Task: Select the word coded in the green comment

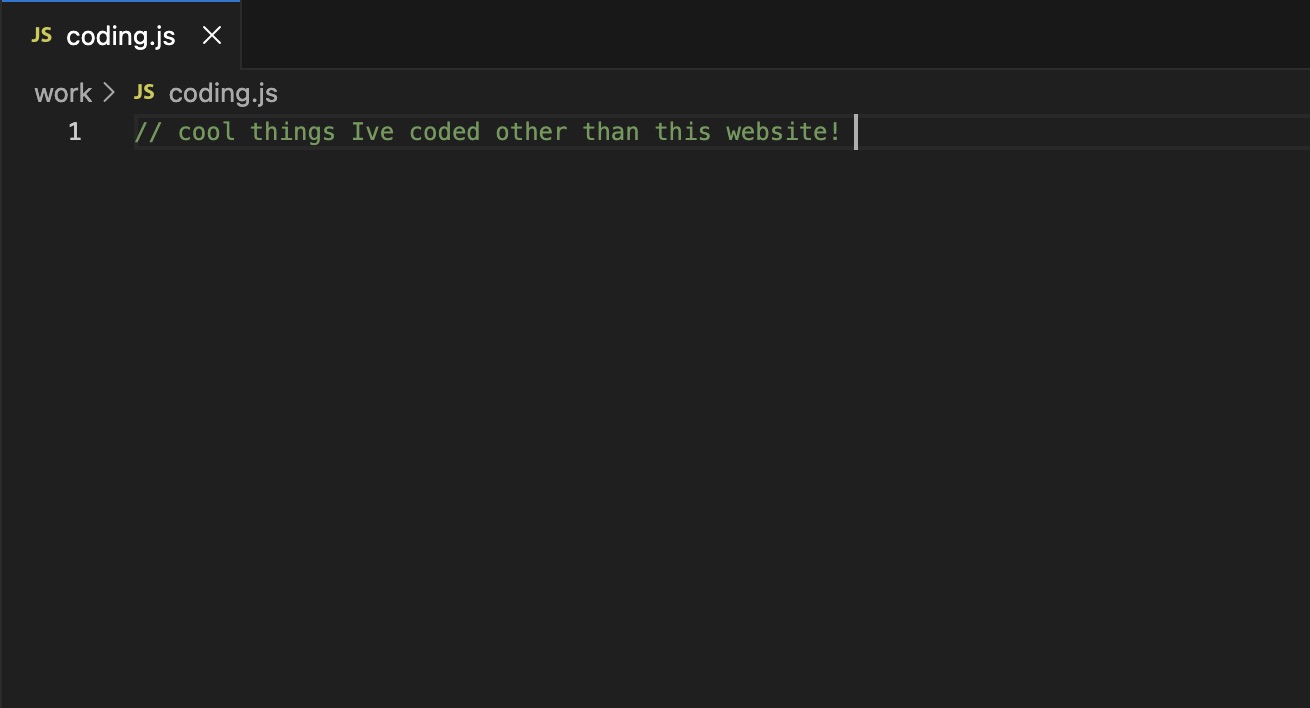Action: 446,131
